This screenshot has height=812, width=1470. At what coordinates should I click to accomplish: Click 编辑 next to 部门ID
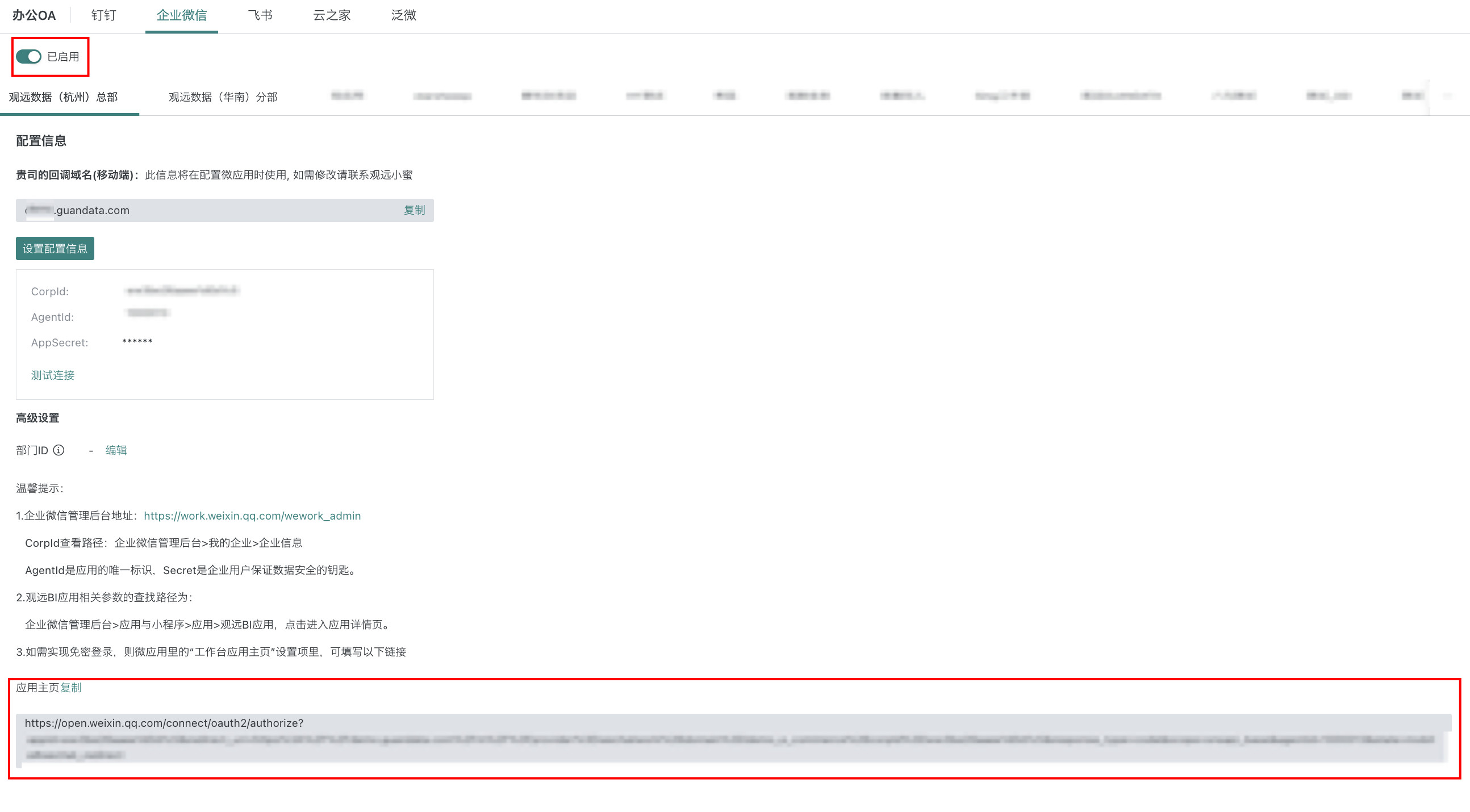click(x=116, y=450)
